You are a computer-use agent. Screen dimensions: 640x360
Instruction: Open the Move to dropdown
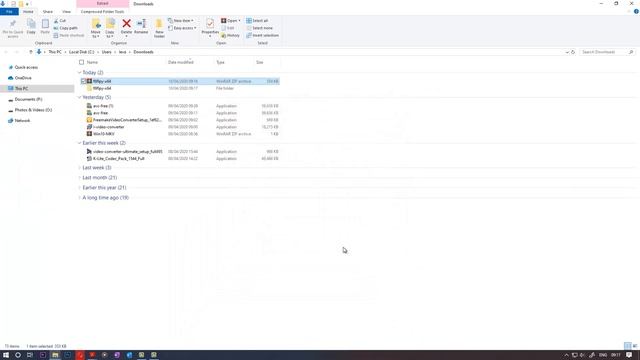click(x=96, y=28)
